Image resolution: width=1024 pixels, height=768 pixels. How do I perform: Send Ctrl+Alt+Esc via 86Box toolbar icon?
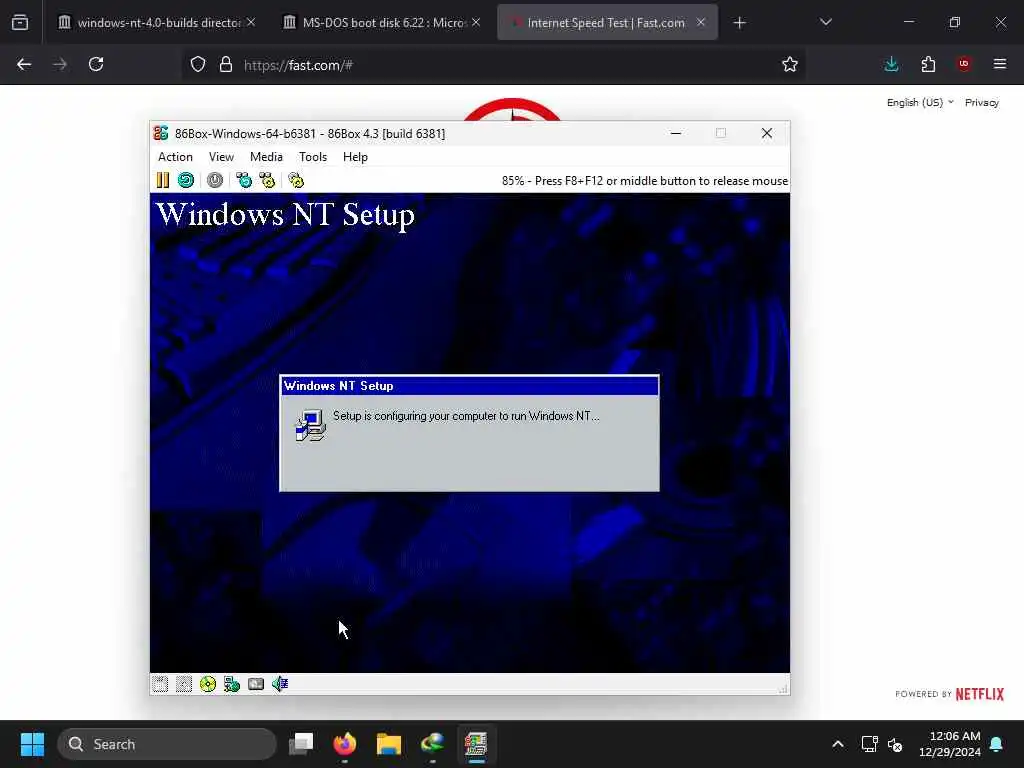[267, 180]
